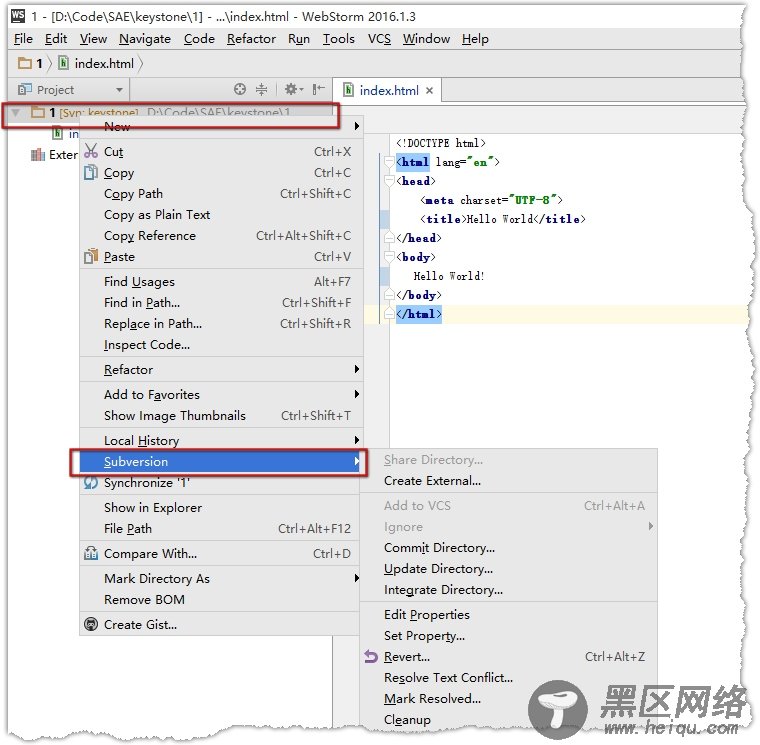Click the Create Gist GitHub icon
The height and width of the screenshot is (745, 760).
click(x=91, y=624)
